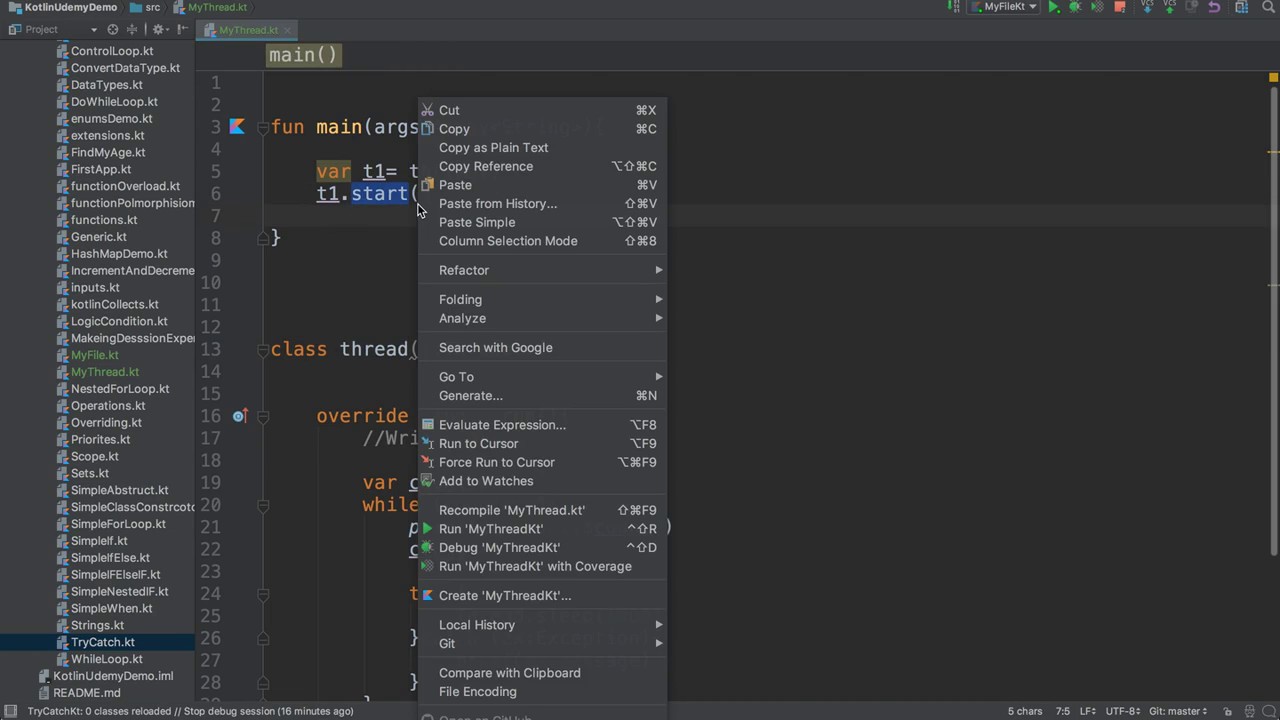This screenshot has height=720, width=1280.
Task: Expand the Refactor submenu
Action: 541,270
